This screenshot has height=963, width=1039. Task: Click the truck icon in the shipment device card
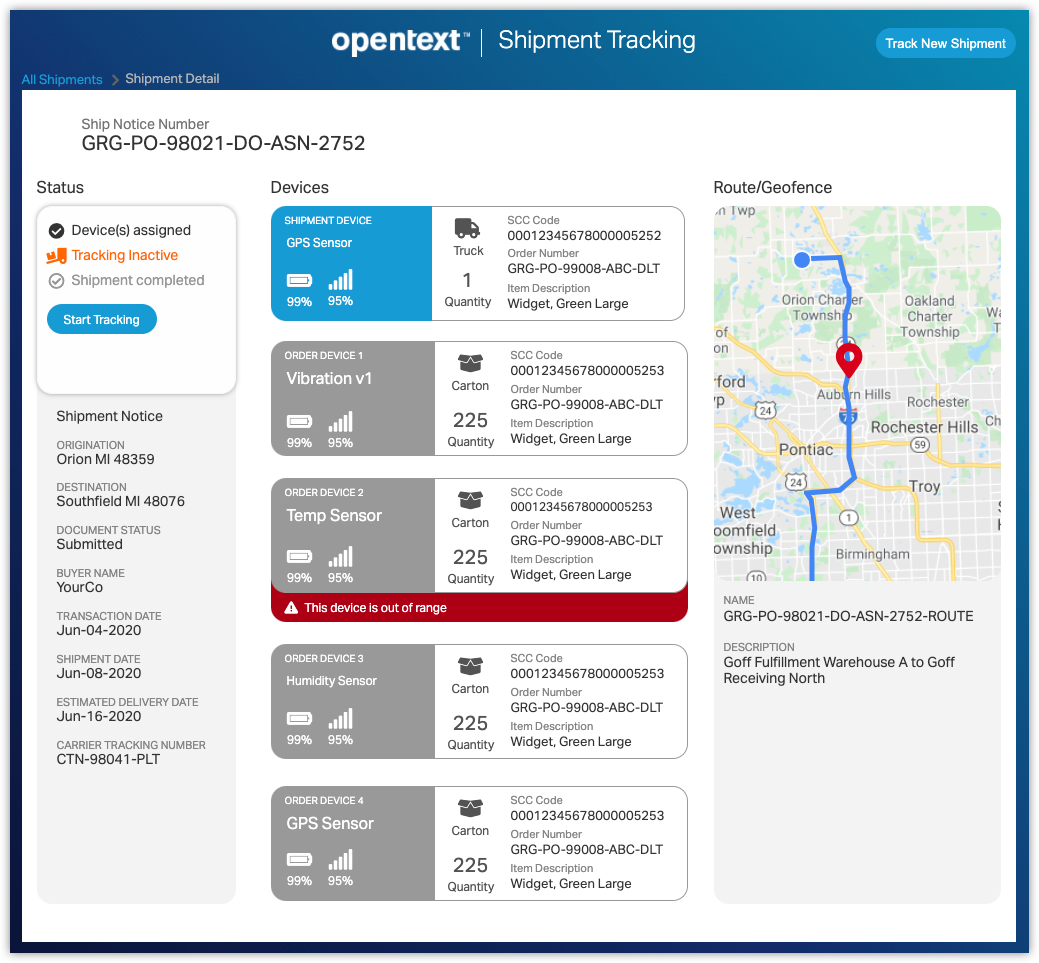467,228
